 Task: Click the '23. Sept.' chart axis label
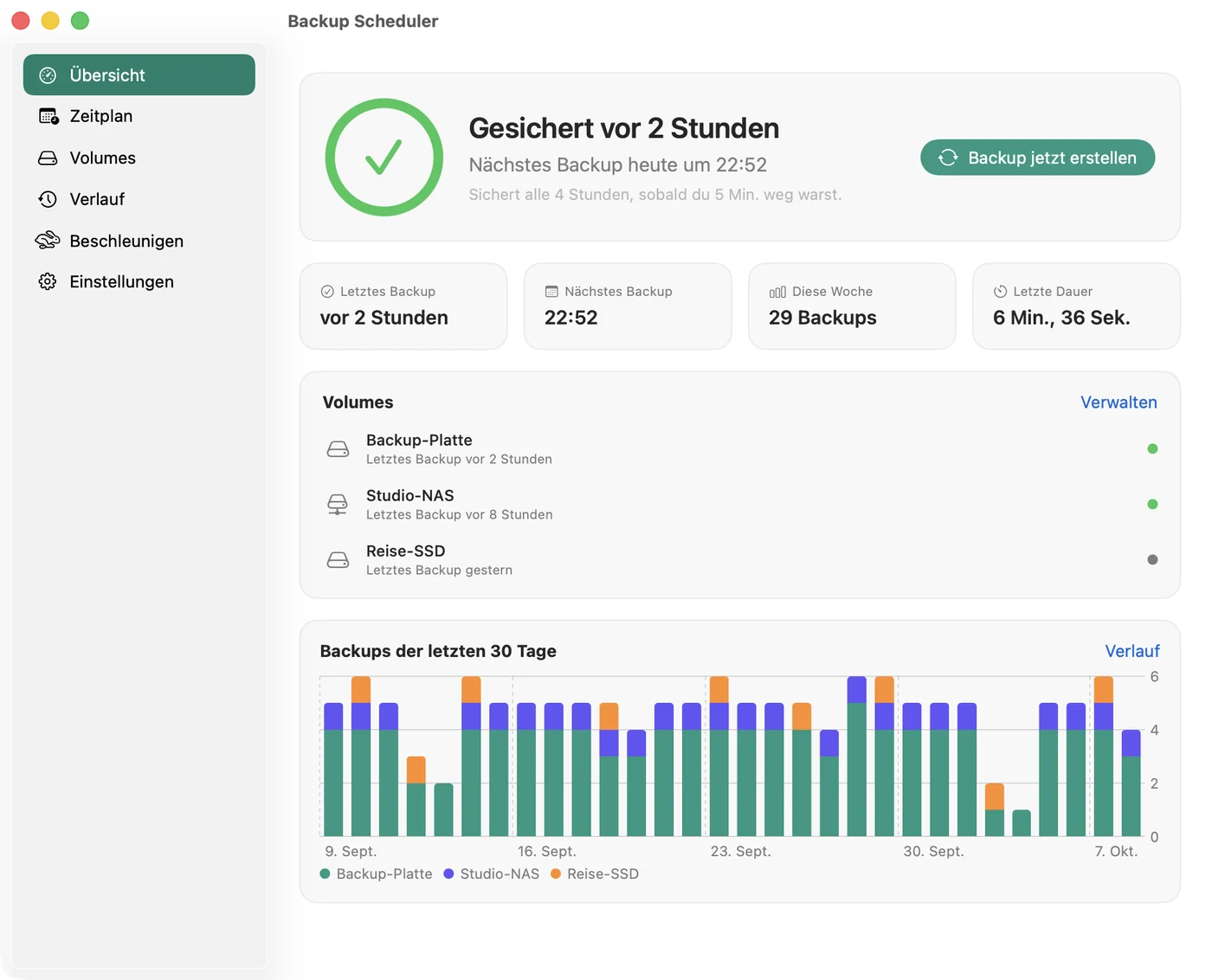(741, 851)
